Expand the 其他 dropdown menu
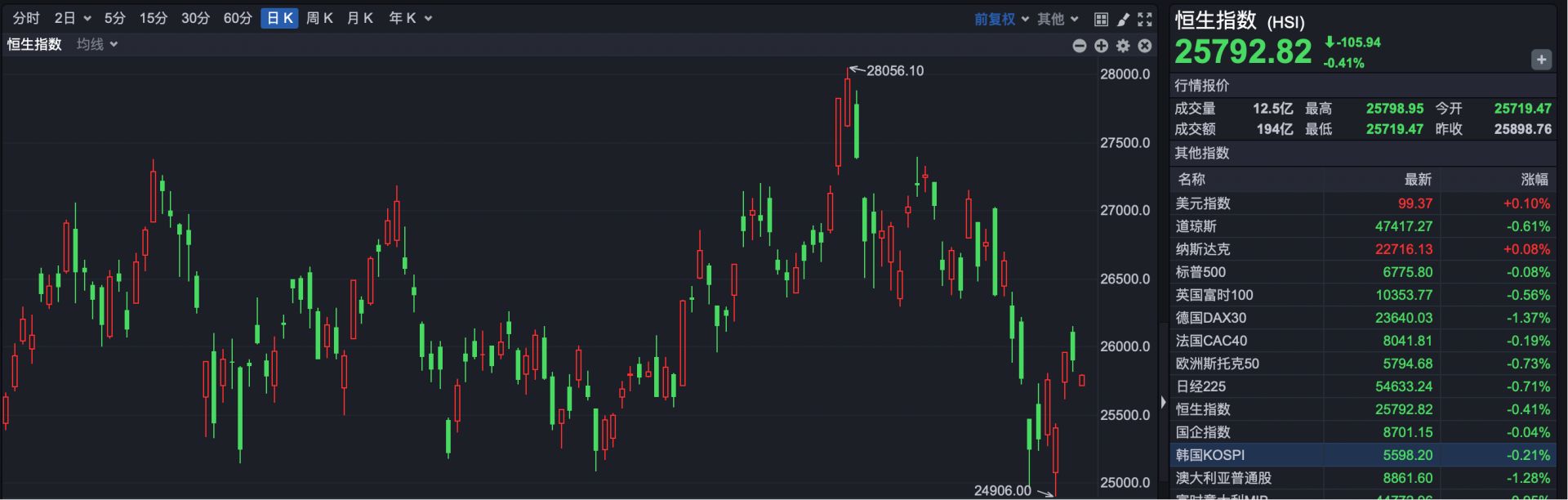 coord(1058,19)
